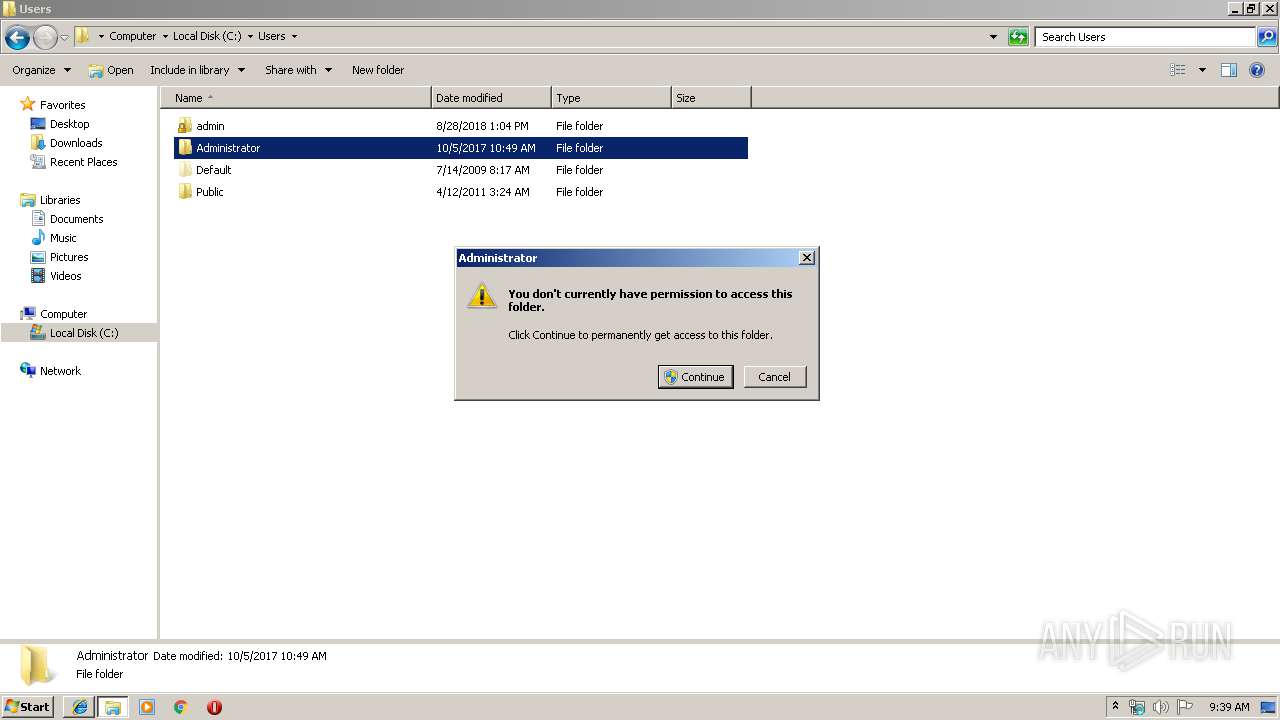The height and width of the screenshot is (720, 1280).
Task: Open the Organize menu
Action: [x=42, y=70]
